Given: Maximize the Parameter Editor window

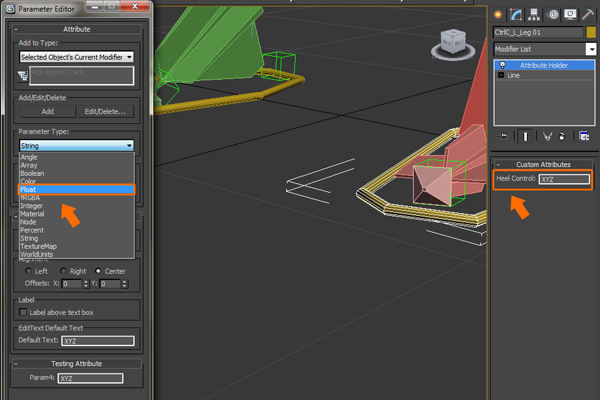Looking at the screenshot, I should (112, 6).
